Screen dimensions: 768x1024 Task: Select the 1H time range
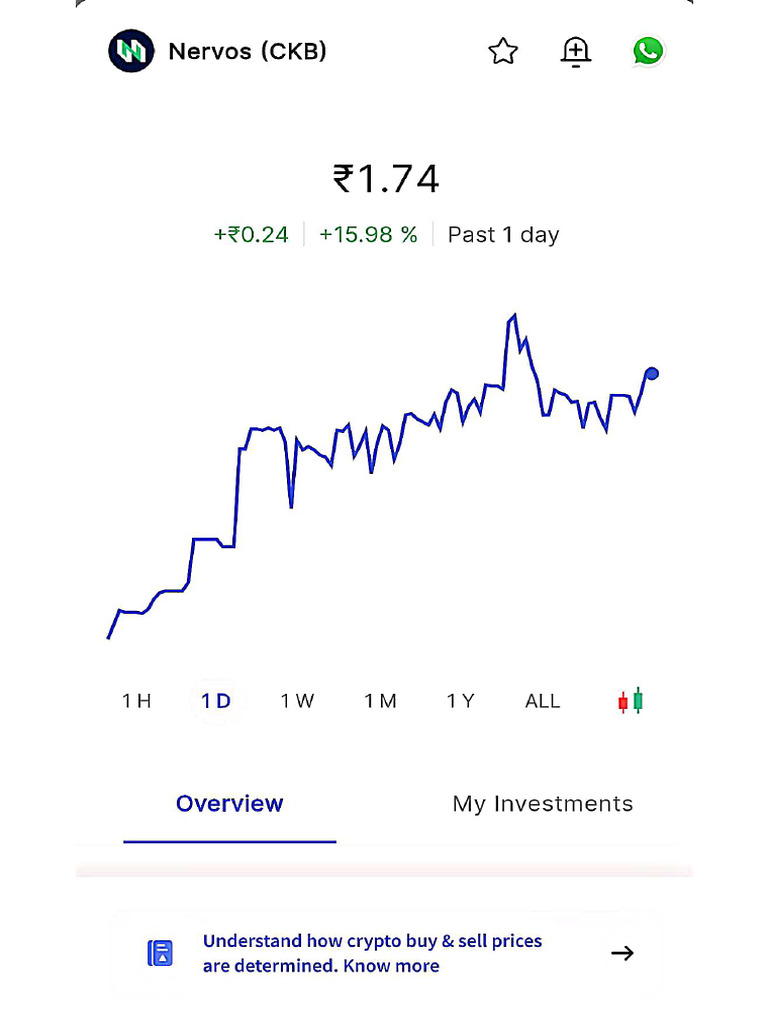(x=137, y=701)
